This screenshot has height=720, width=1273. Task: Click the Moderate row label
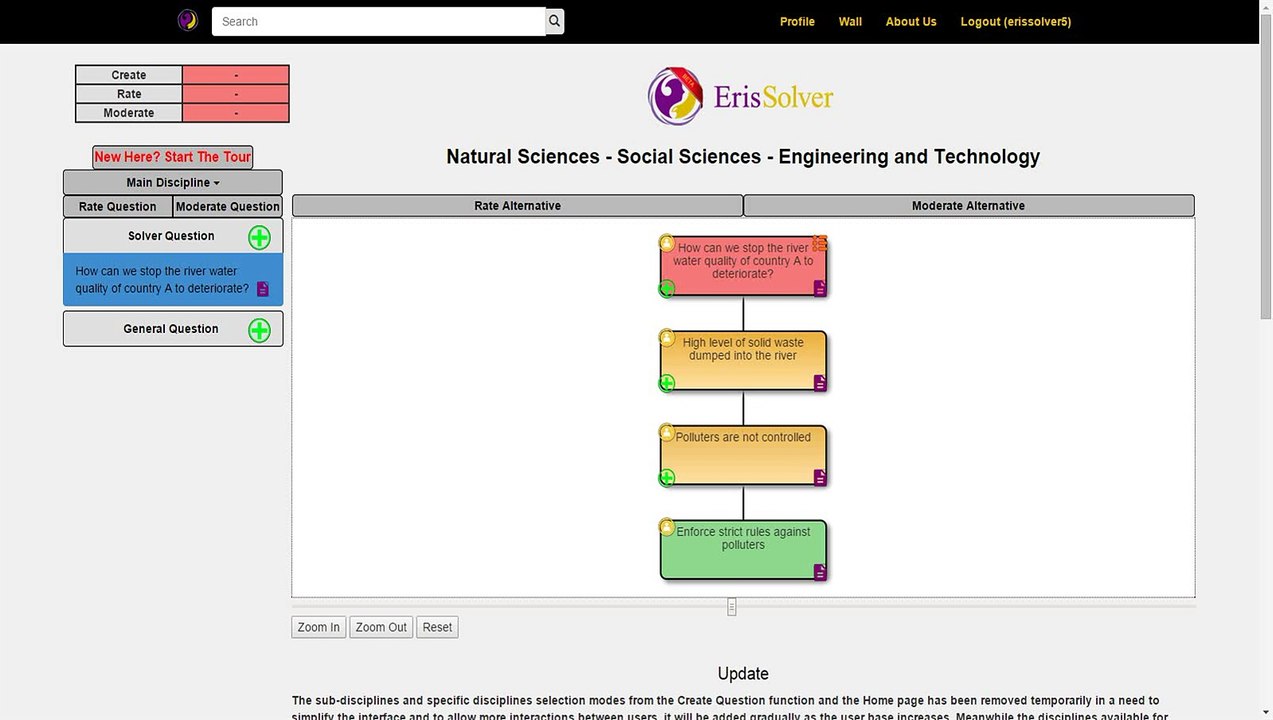click(x=129, y=113)
